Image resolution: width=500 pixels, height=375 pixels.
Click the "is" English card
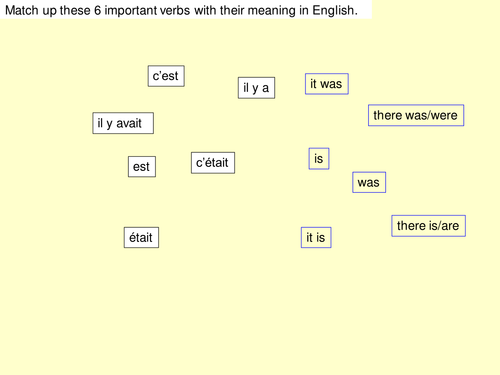click(319, 159)
